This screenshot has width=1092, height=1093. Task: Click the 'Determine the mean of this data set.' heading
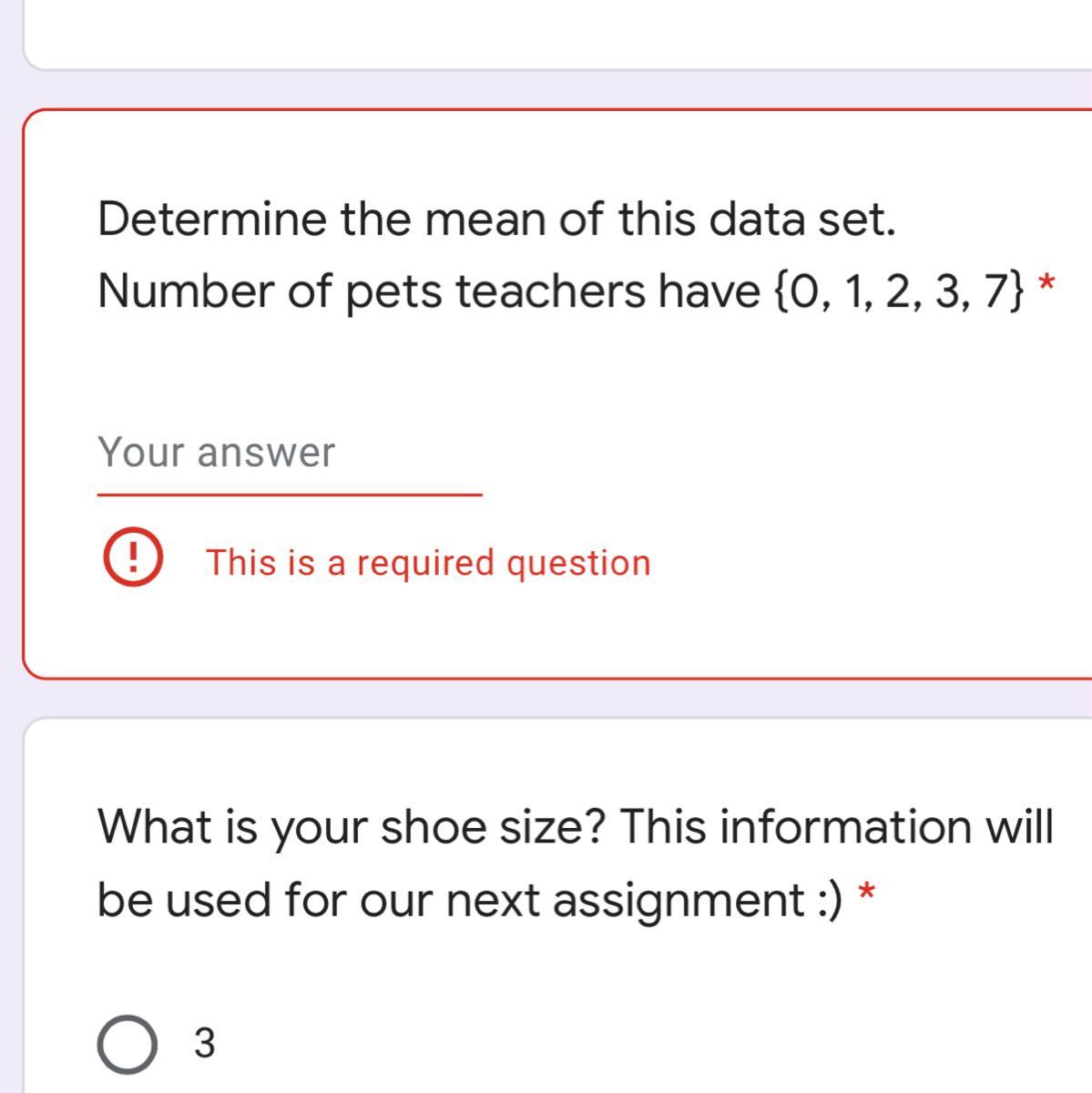(496, 220)
